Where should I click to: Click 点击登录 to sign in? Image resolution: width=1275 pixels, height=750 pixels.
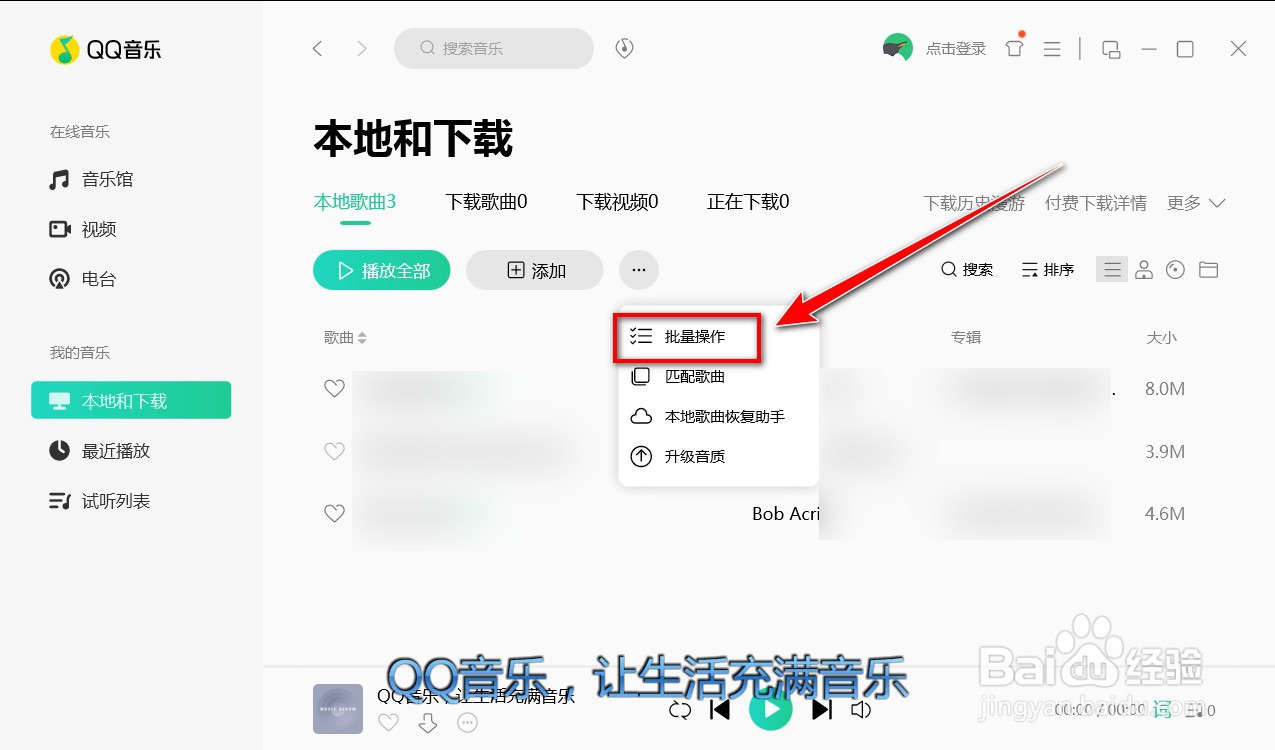pyautogui.click(x=956, y=49)
